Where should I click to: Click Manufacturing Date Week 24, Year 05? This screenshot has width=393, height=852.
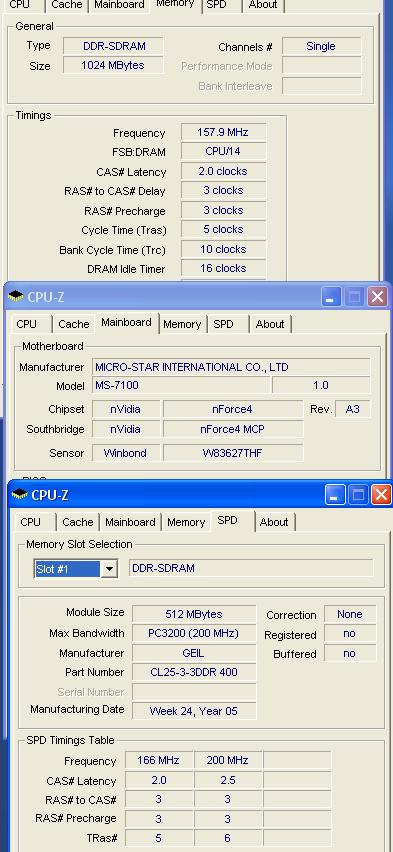pyautogui.click(x=194, y=711)
